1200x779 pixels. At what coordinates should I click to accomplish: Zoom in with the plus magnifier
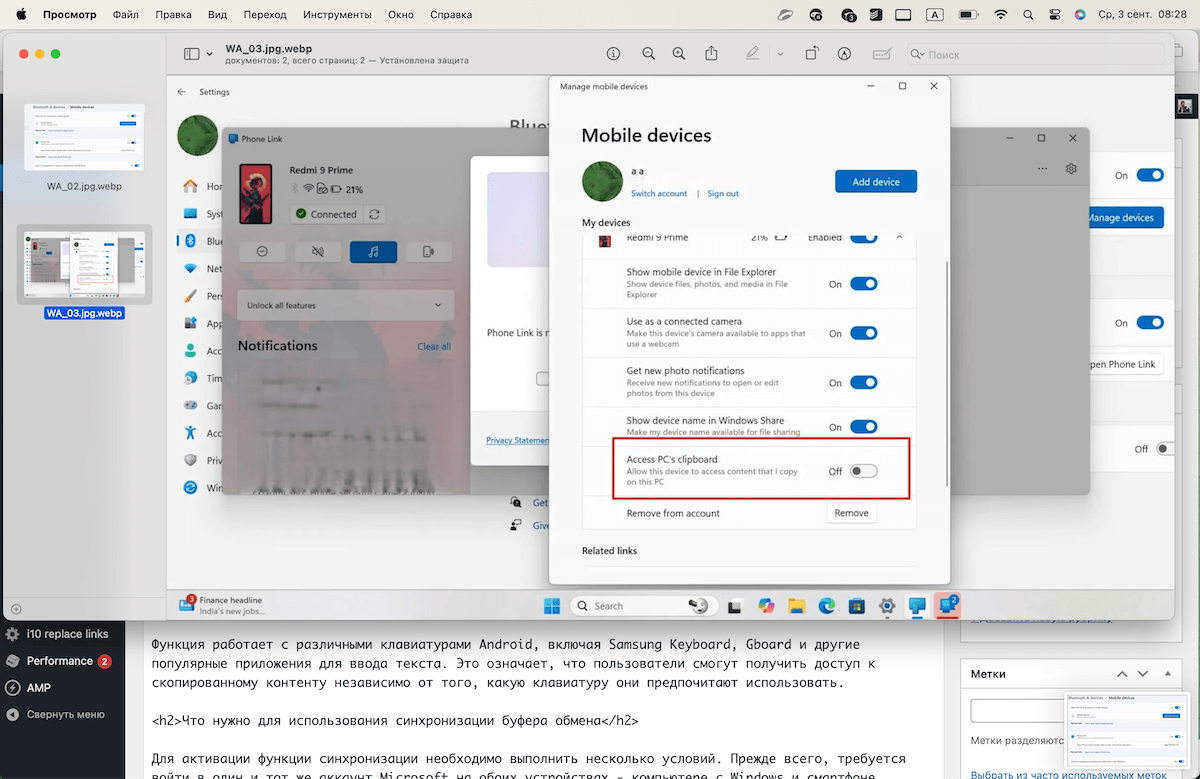[679, 54]
